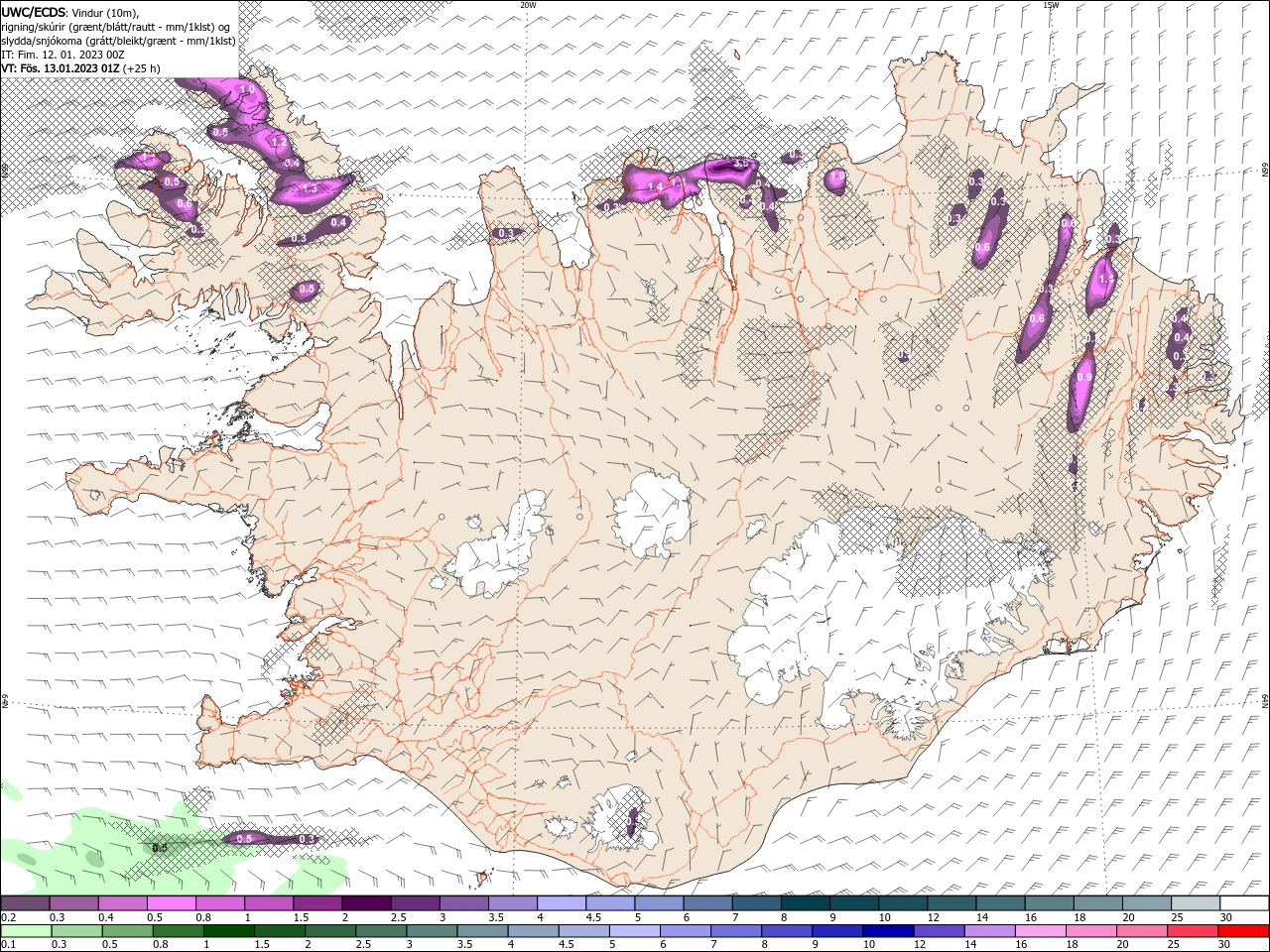Viewport: 1270px width, 952px height.
Task: Click the '(+25 h)' forecast offset text
Action: point(142,68)
